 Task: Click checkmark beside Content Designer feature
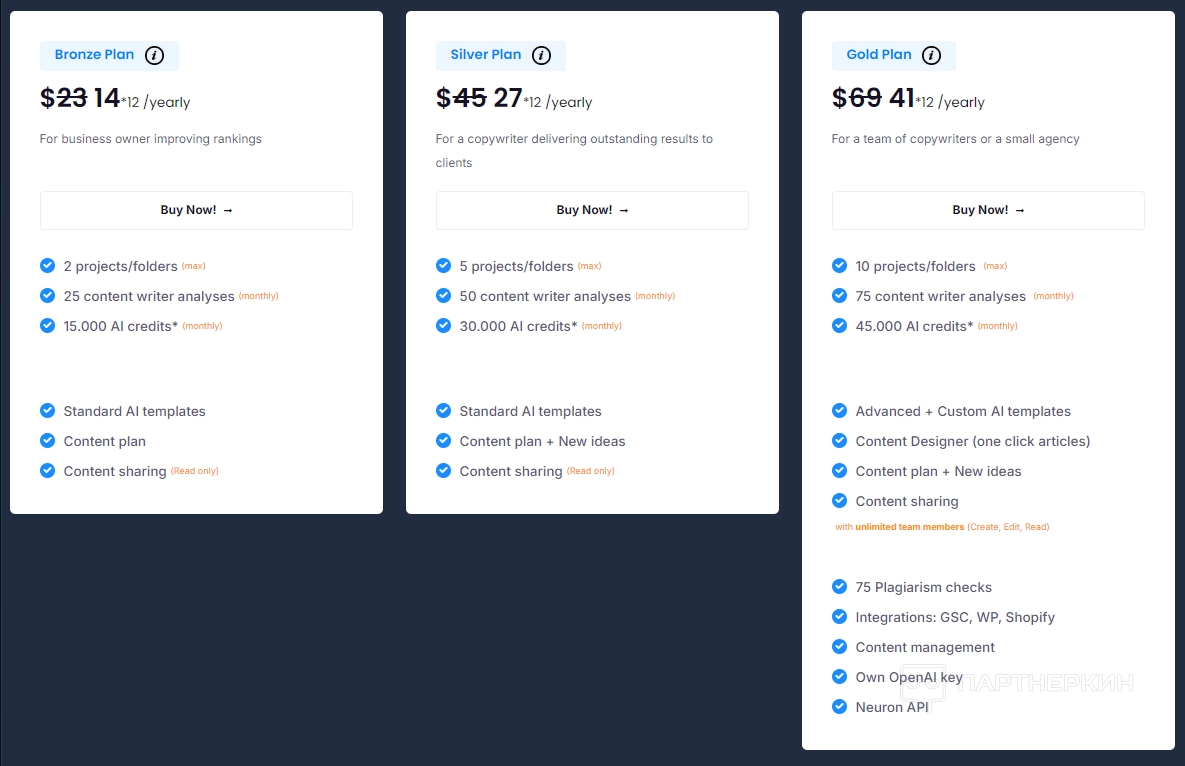(839, 441)
